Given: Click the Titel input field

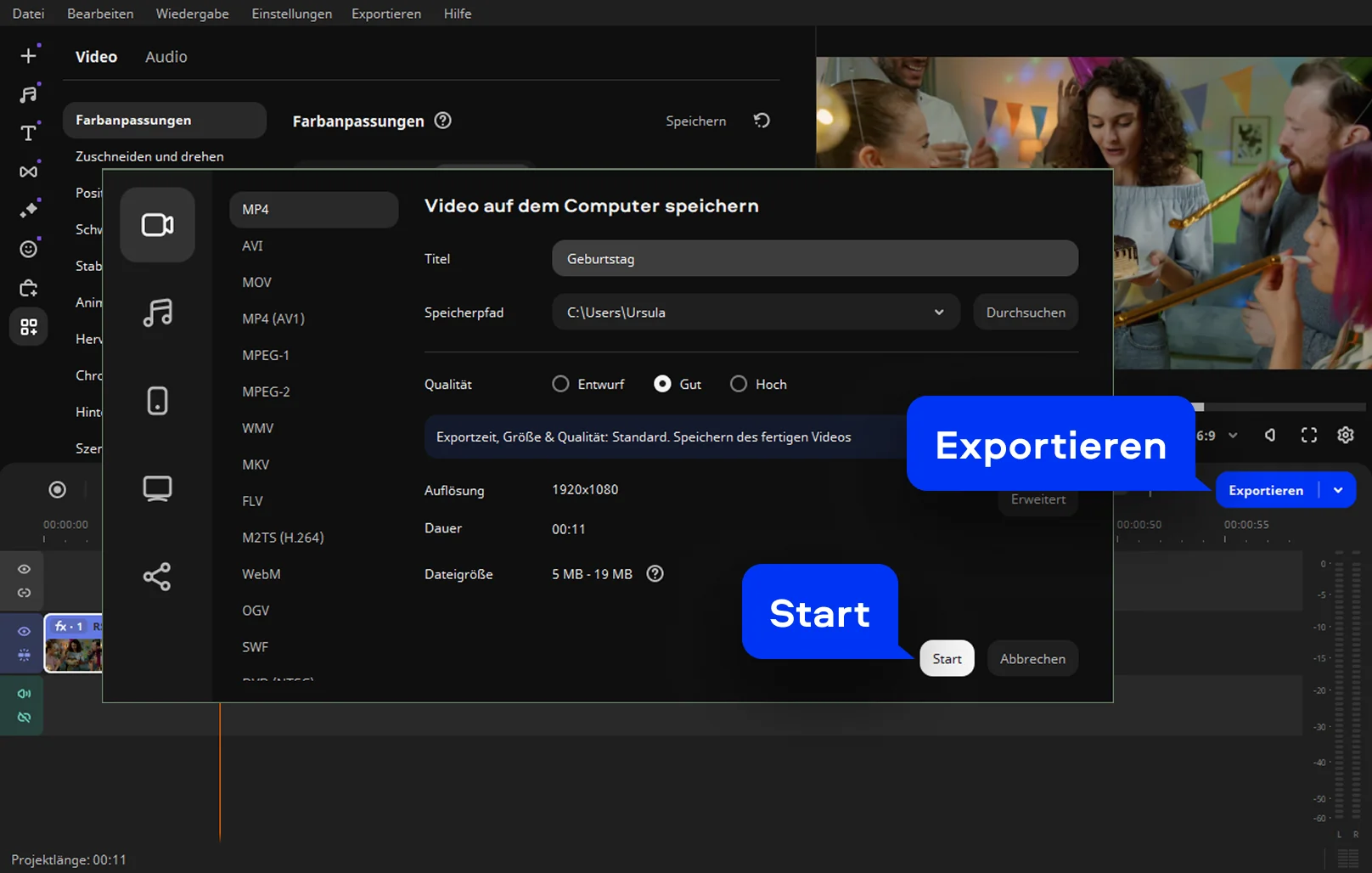Looking at the screenshot, I should (x=814, y=259).
